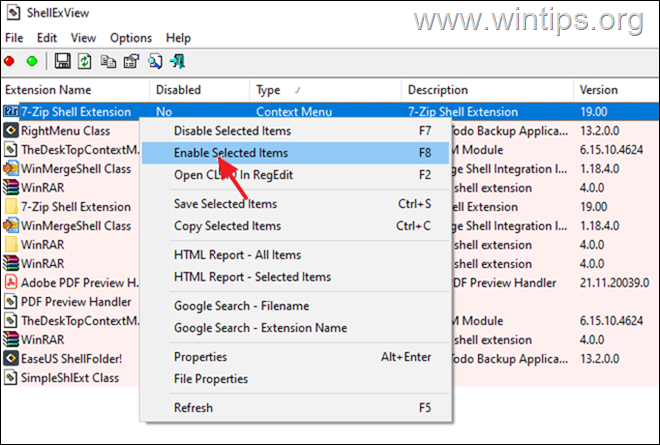Open the View menu
This screenshot has height=445, width=660.
83,38
